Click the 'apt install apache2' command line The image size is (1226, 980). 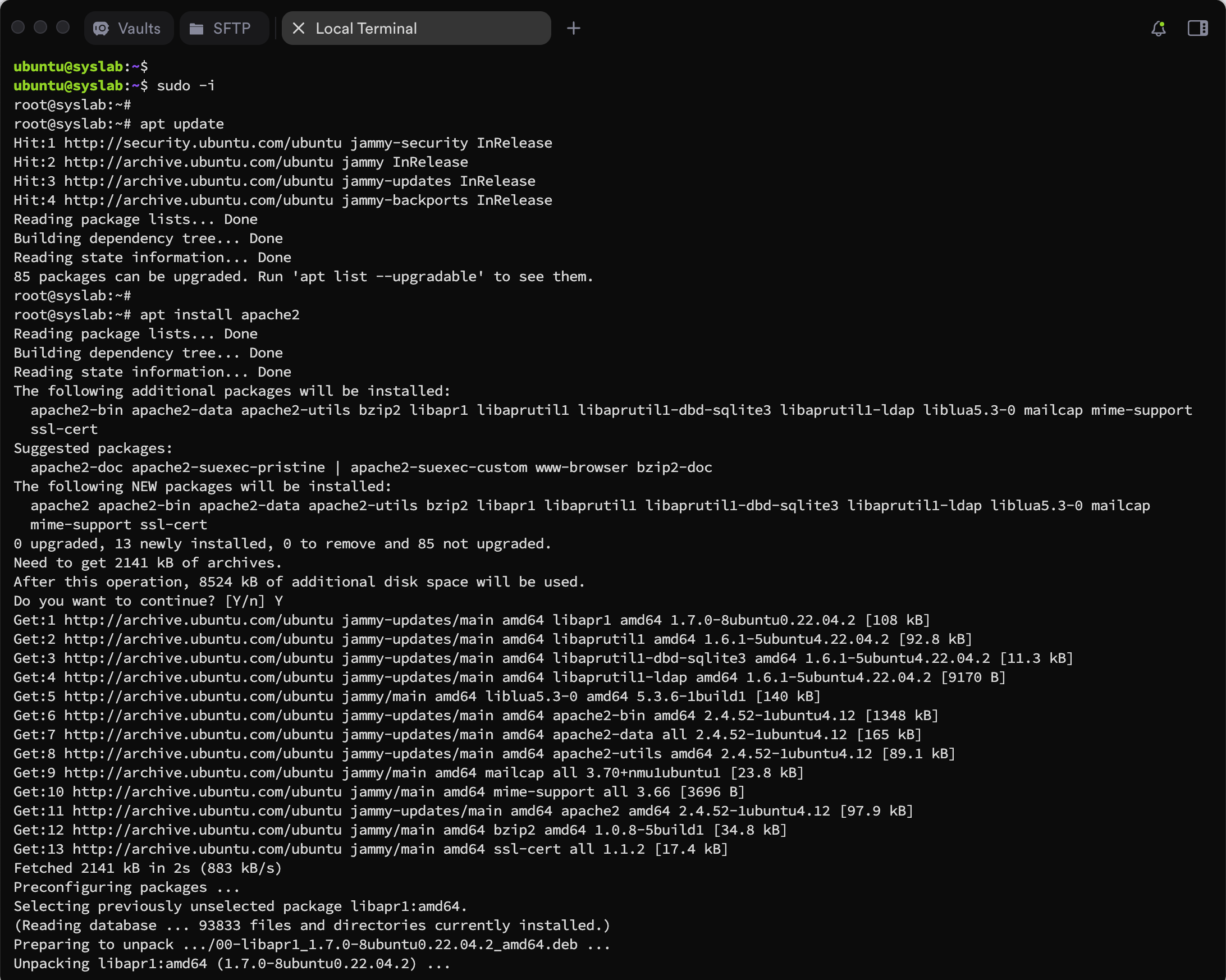tap(157, 315)
